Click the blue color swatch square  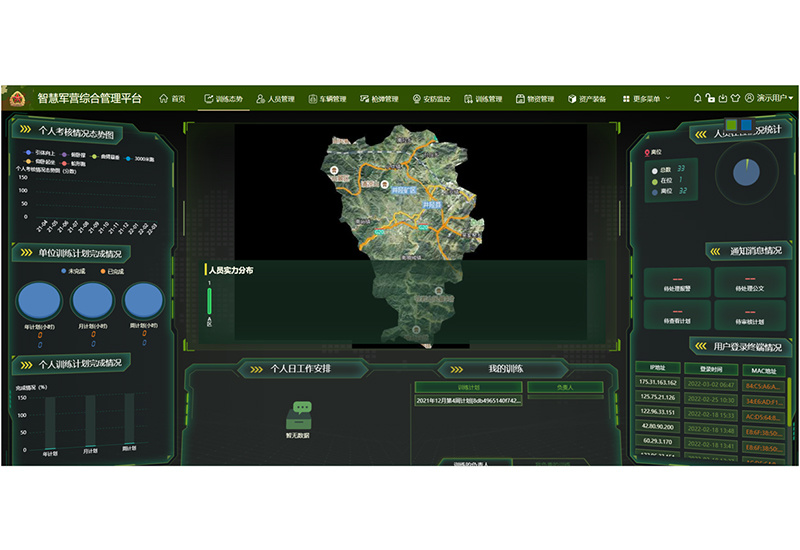(x=746, y=125)
